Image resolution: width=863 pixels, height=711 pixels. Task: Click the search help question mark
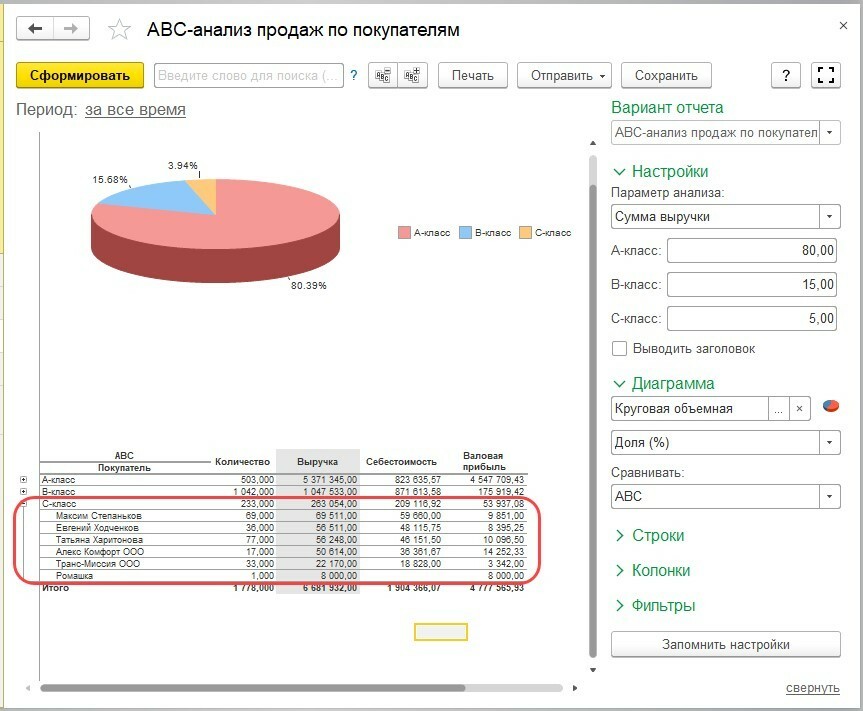click(x=354, y=75)
